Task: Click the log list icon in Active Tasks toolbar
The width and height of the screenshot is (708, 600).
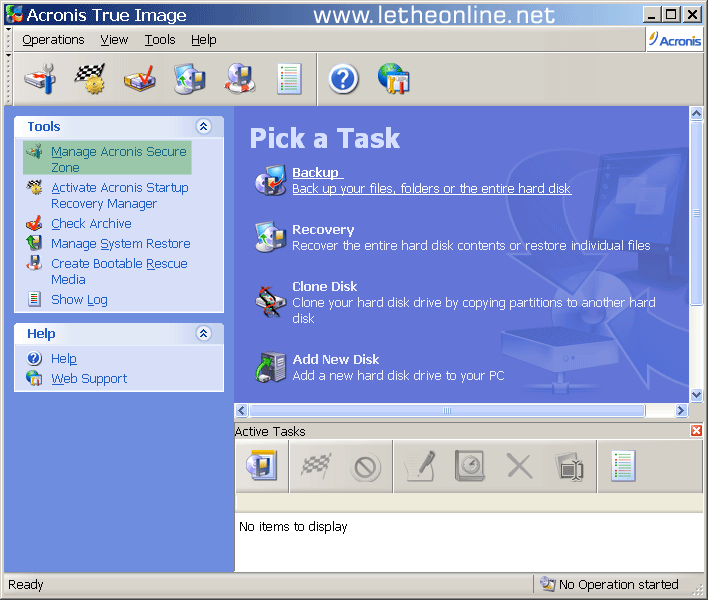Action: pyautogui.click(x=624, y=465)
